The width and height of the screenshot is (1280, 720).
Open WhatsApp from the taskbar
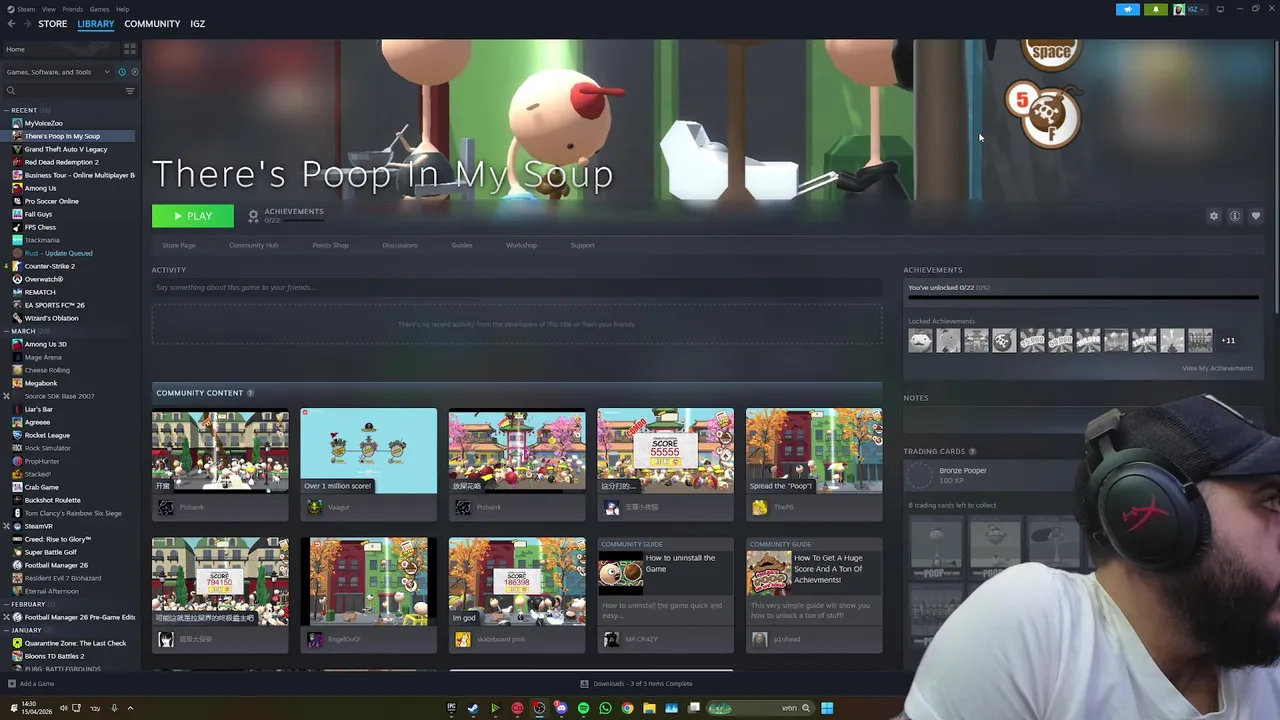pos(605,708)
